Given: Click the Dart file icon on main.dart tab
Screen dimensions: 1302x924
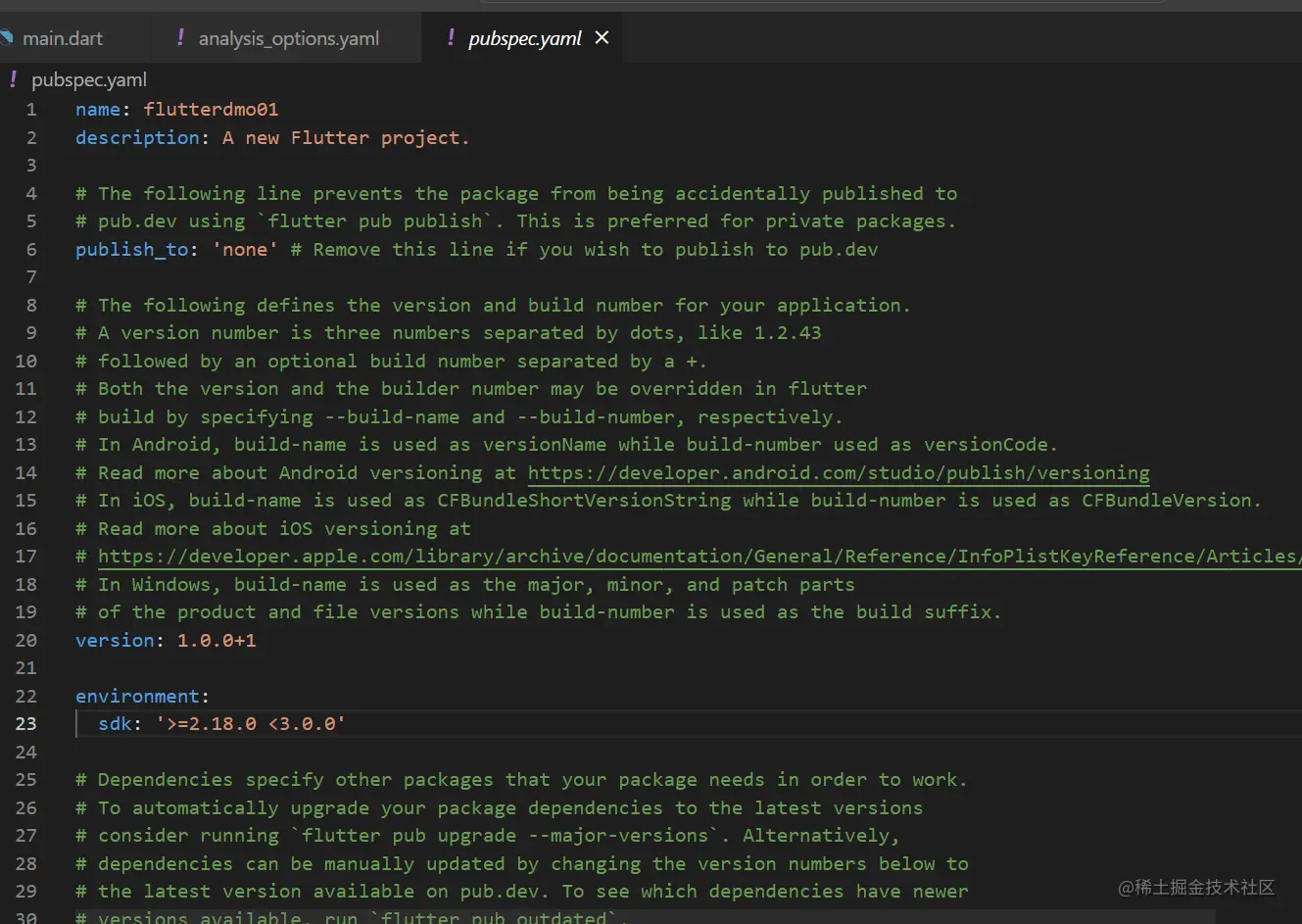Looking at the screenshot, I should (x=6, y=38).
